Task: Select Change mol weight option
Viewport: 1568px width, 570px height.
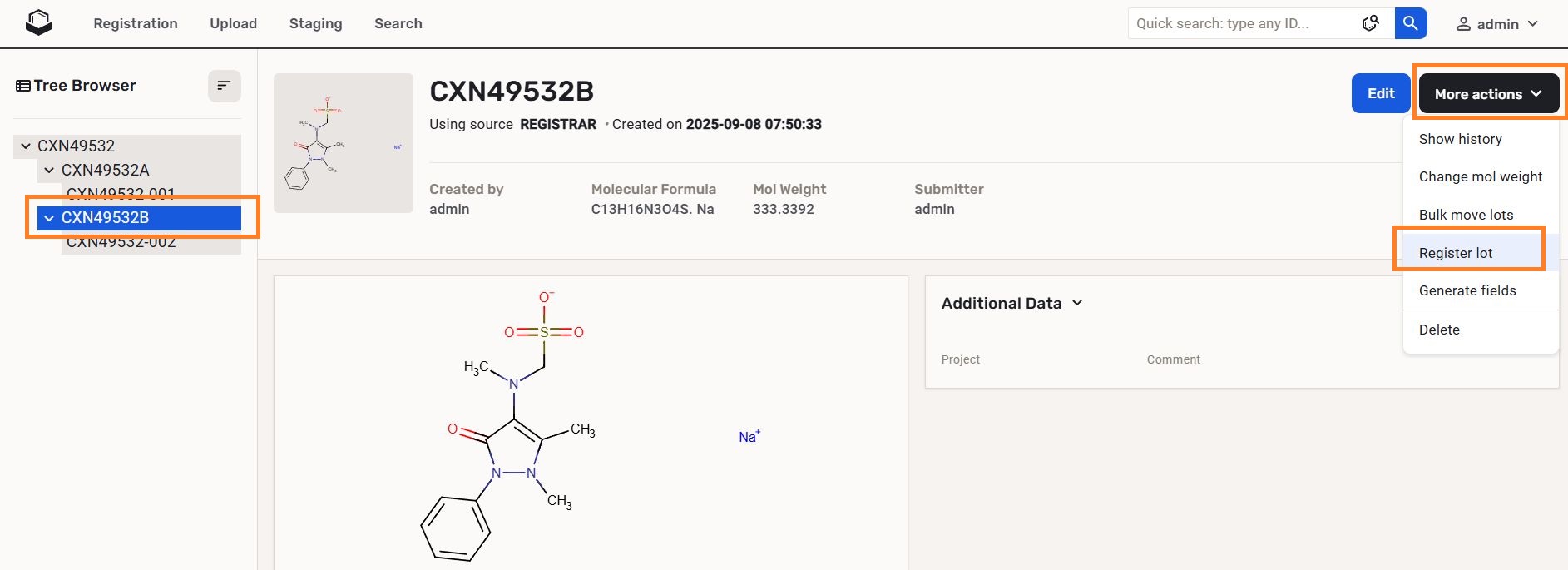Action: click(1480, 176)
